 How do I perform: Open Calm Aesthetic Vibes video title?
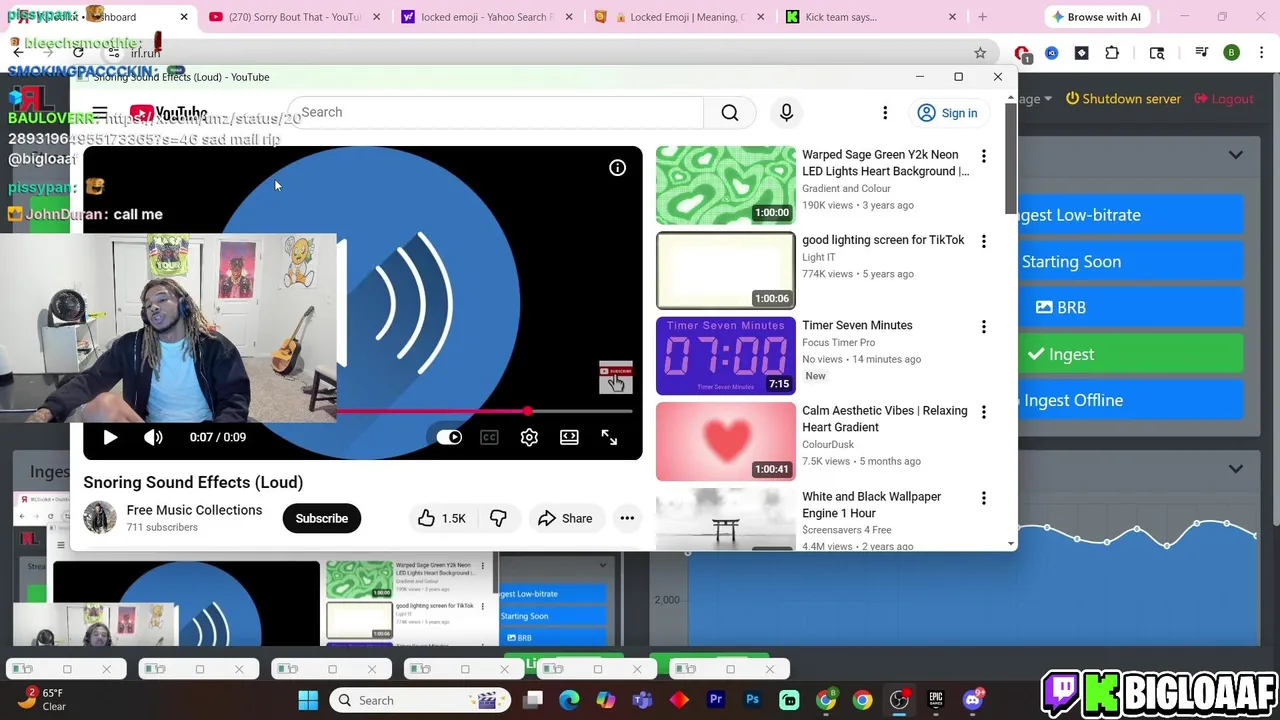[885, 419]
